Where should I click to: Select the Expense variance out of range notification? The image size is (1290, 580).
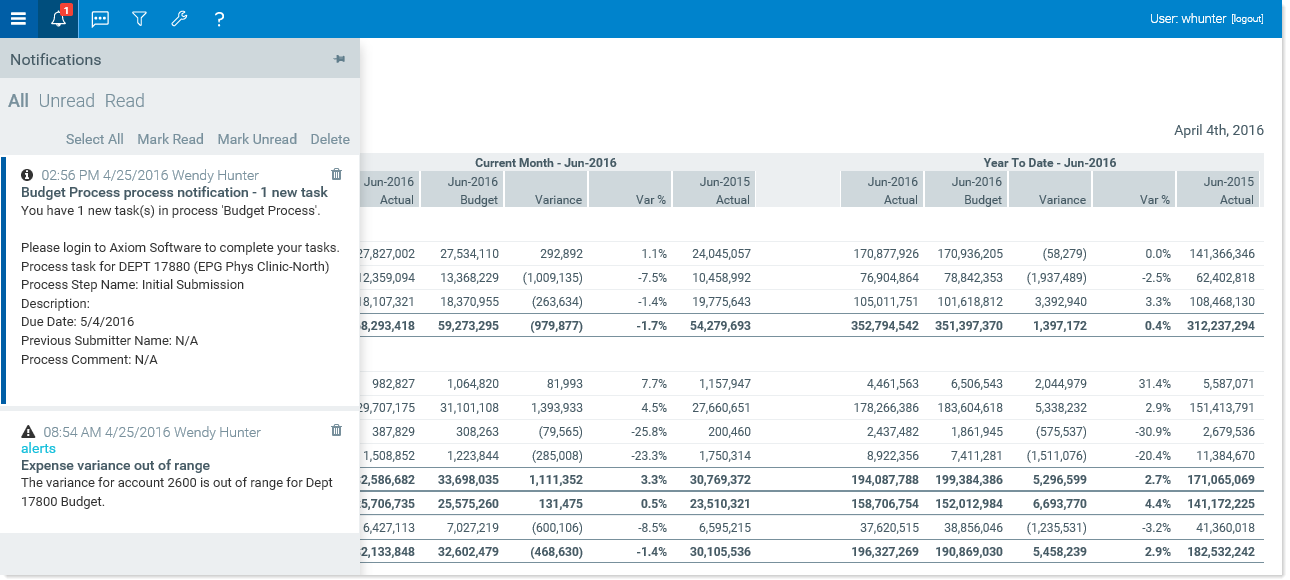pos(115,465)
